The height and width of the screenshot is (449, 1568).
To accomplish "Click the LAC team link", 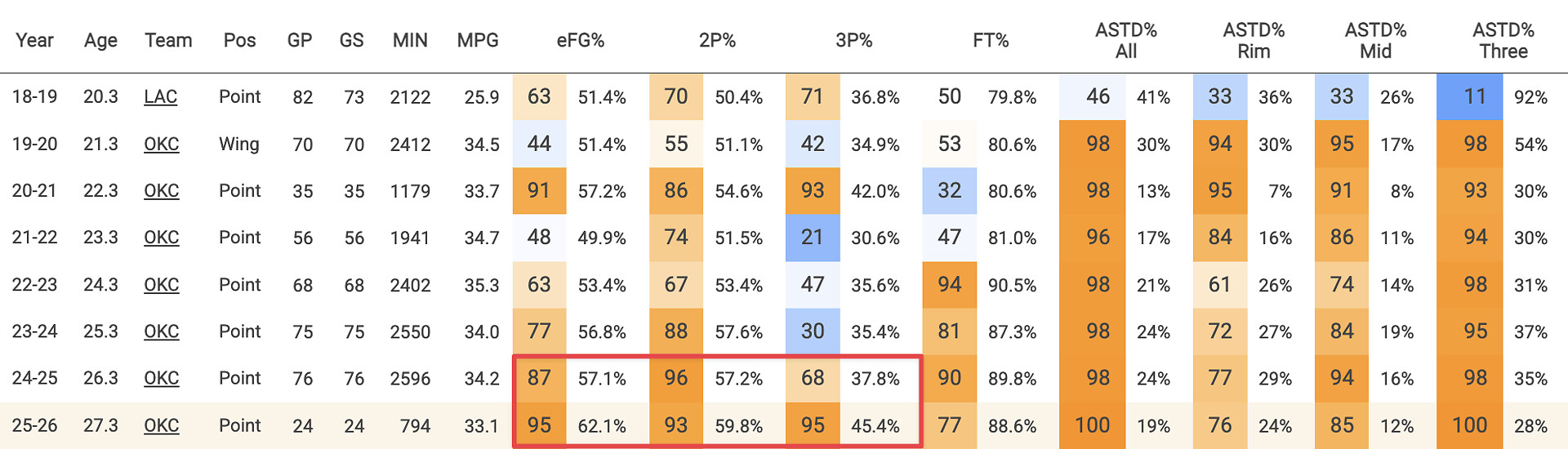I will 160,97.
